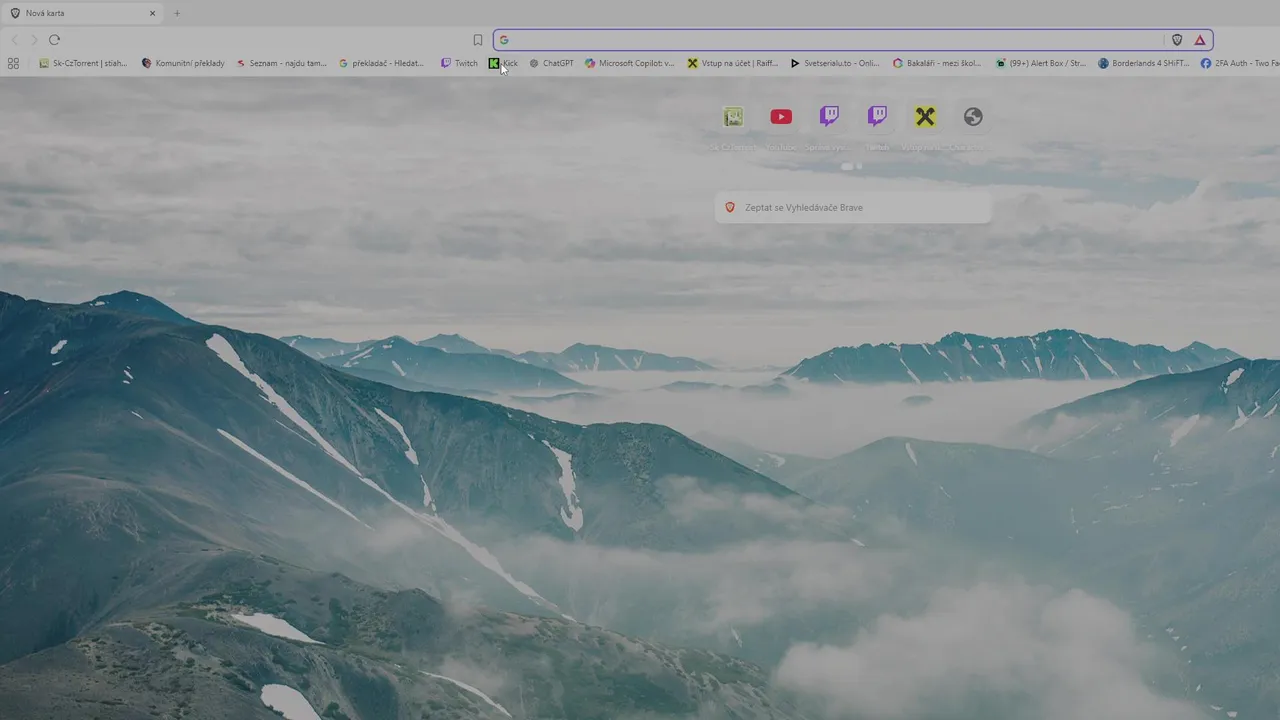Open the Bakaláři bookmark
1280x720 pixels.
[x=938, y=63]
